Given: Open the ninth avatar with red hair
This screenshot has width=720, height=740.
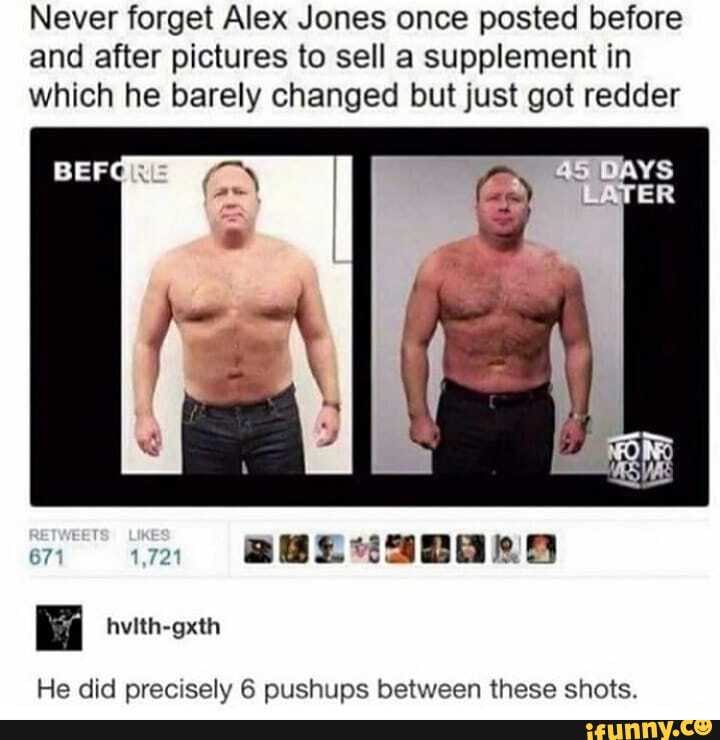Looking at the screenshot, I should point(541,549).
